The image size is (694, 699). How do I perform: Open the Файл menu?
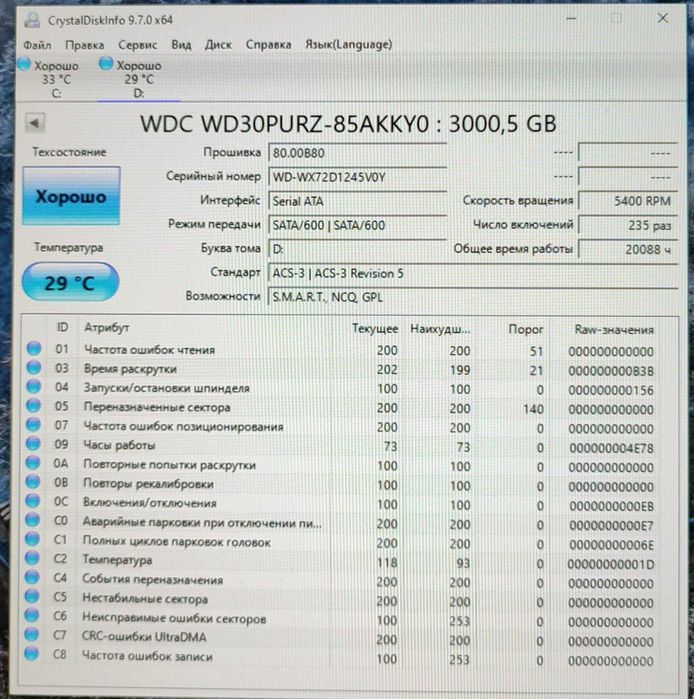37,45
